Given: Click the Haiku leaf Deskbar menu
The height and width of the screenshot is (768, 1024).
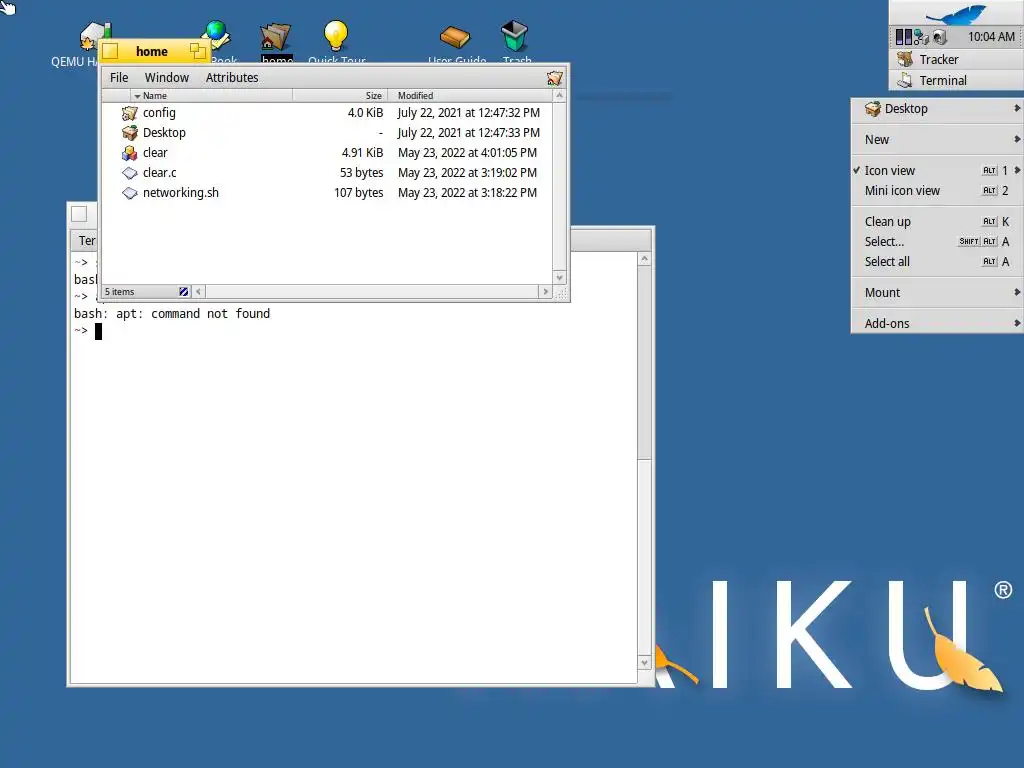Looking at the screenshot, I should [956, 13].
